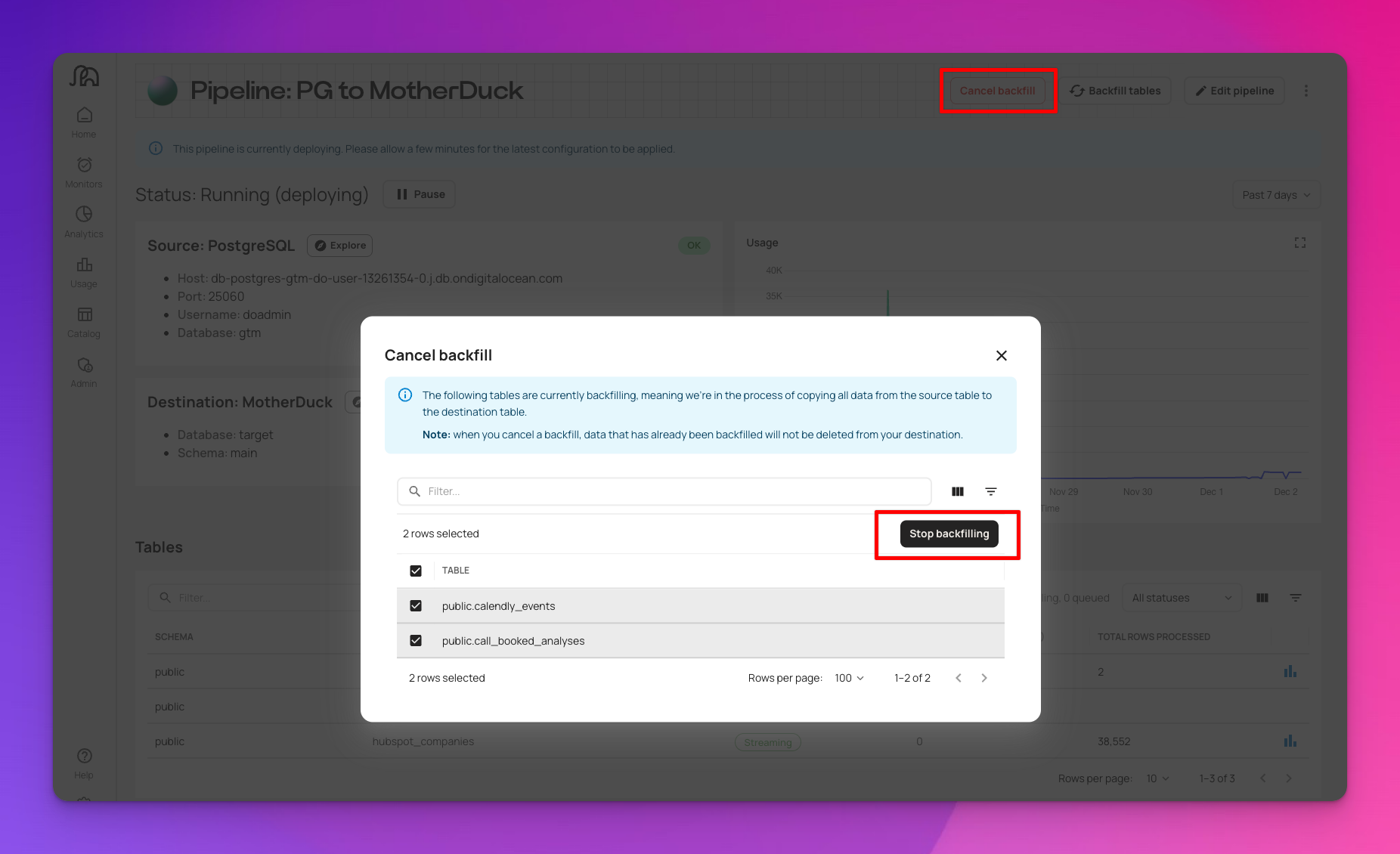The width and height of the screenshot is (1400, 854).
Task: Open the Past 7 days range dropdown
Action: pos(1277,195)
